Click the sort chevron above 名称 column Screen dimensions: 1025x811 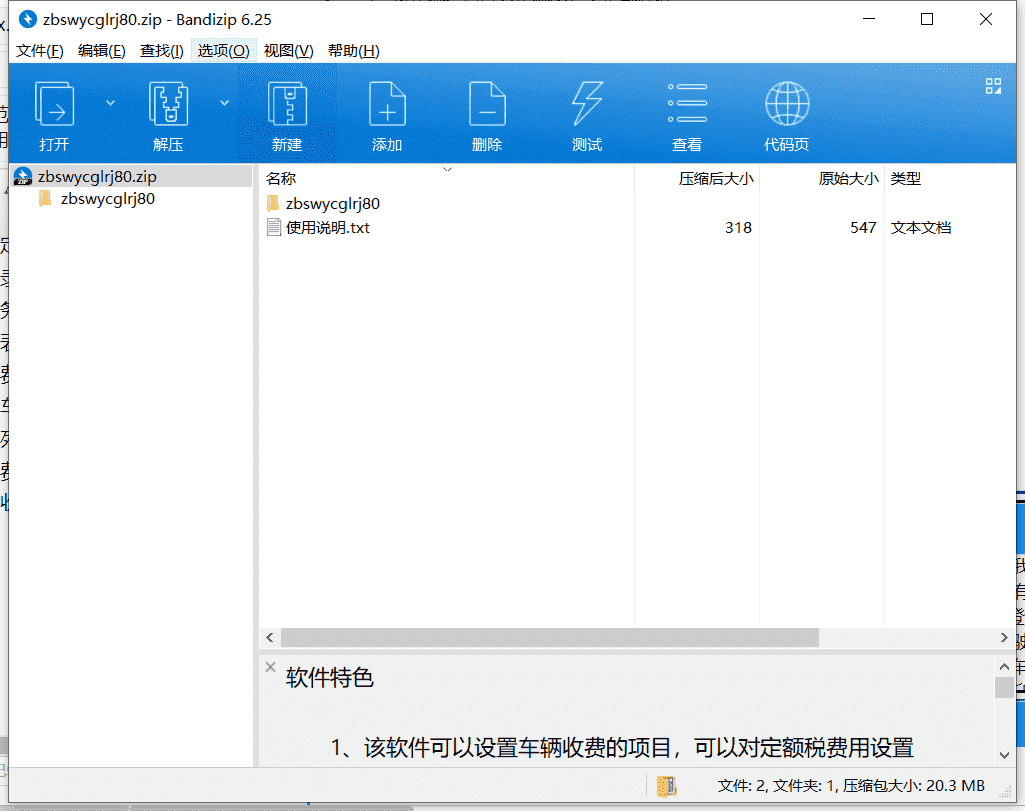coord(447,169)
